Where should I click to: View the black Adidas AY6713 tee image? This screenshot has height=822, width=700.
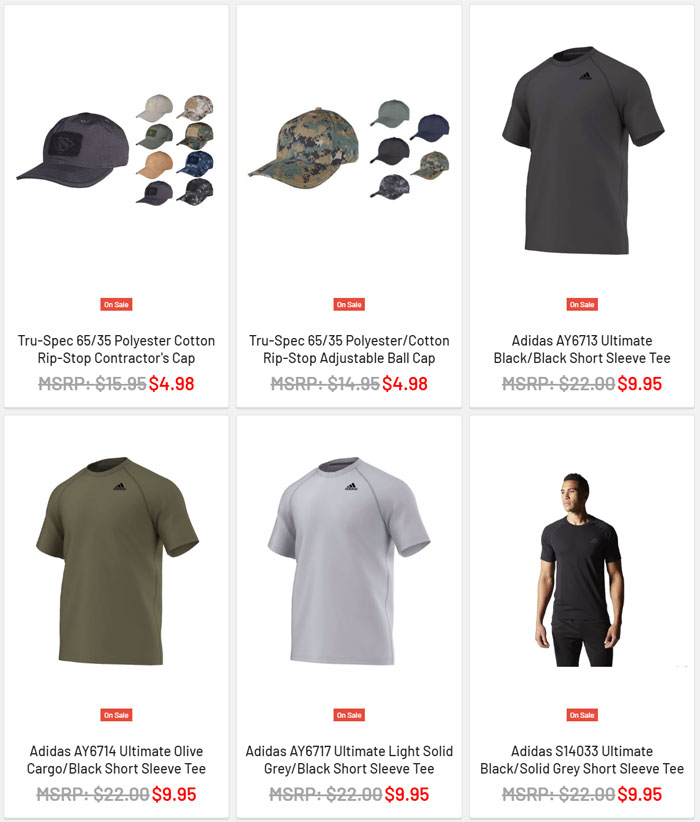[582, 150]
